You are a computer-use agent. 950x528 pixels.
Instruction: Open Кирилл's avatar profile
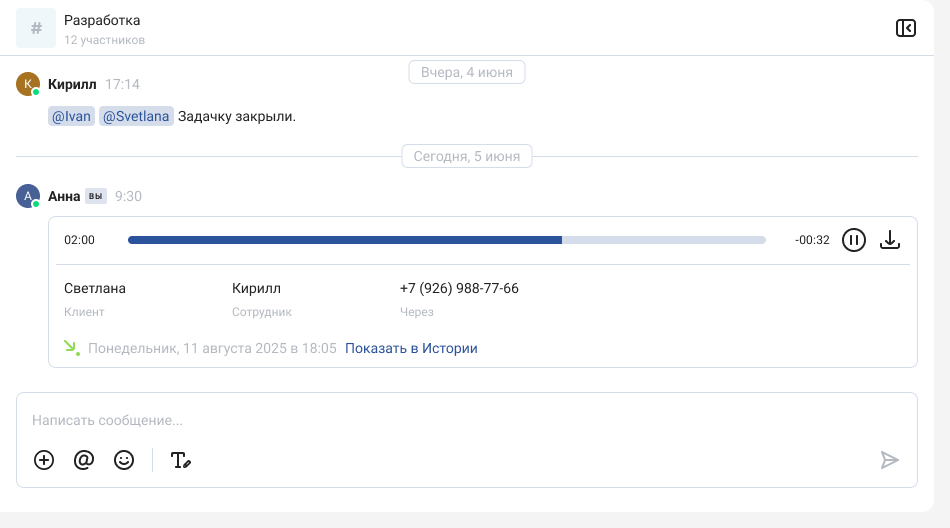coord(28,84)
